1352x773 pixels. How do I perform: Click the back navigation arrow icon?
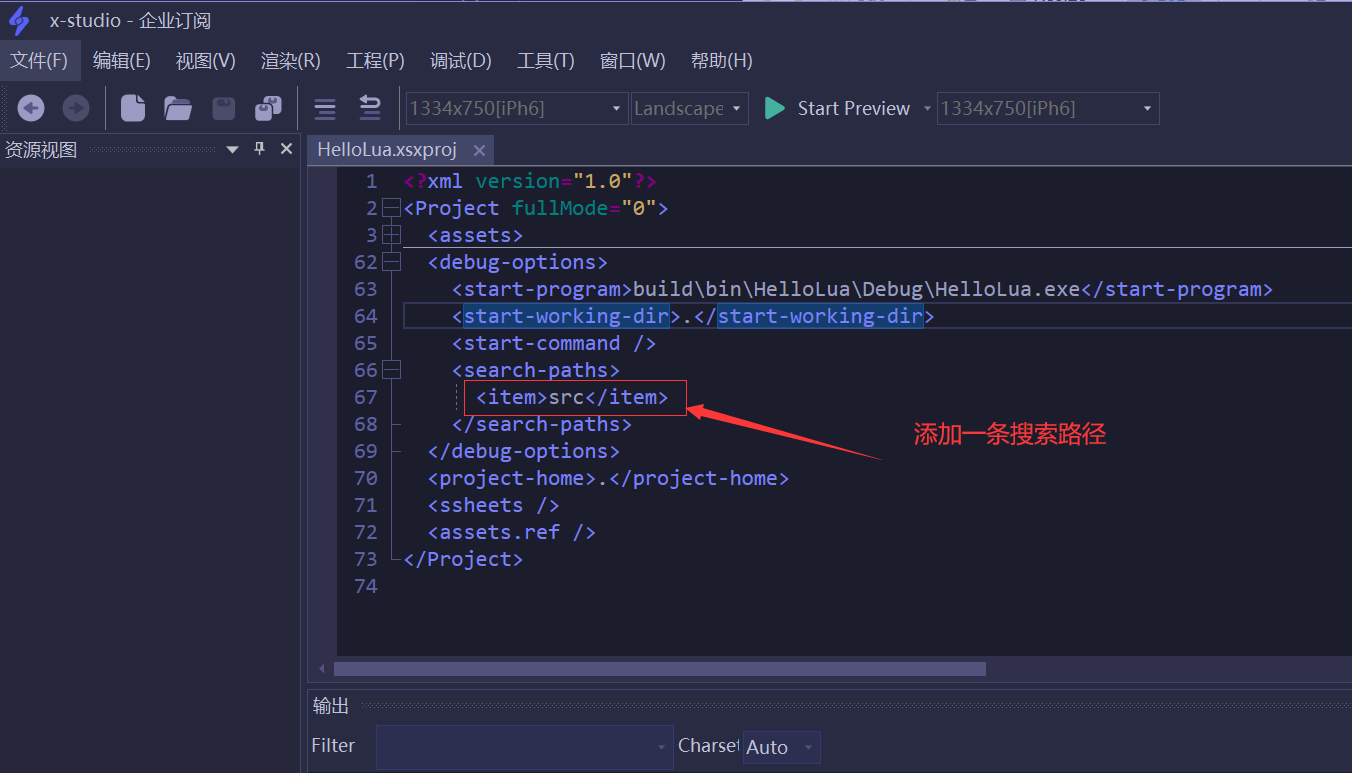[31, 108]
